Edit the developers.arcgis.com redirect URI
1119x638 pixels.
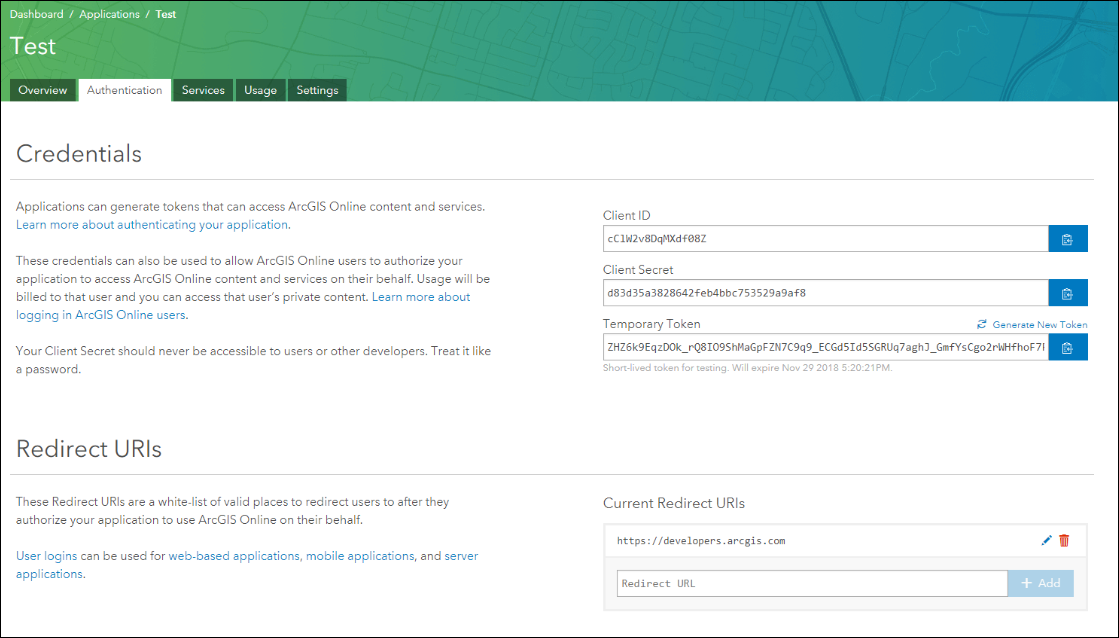coord(1046,540)
